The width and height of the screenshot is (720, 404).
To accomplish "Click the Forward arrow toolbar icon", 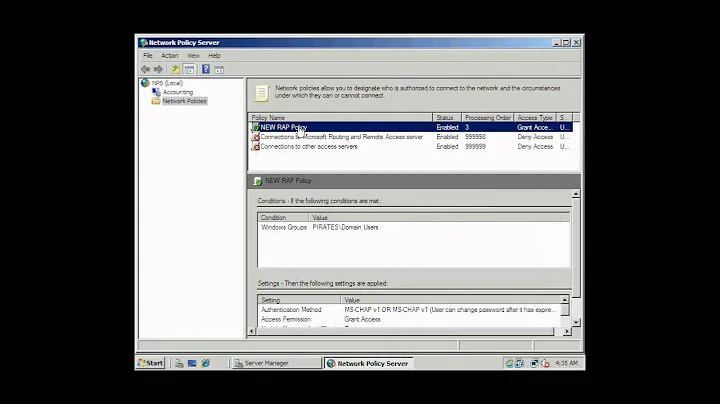I will click(x=158, y=69).
